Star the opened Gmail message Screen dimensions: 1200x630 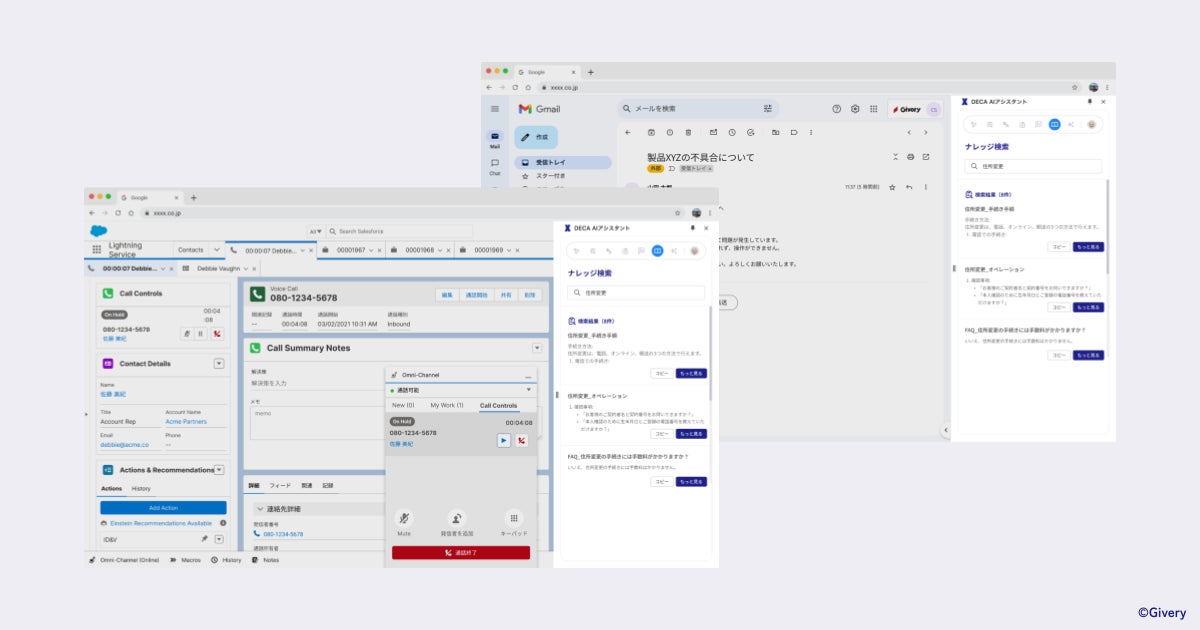894,187
